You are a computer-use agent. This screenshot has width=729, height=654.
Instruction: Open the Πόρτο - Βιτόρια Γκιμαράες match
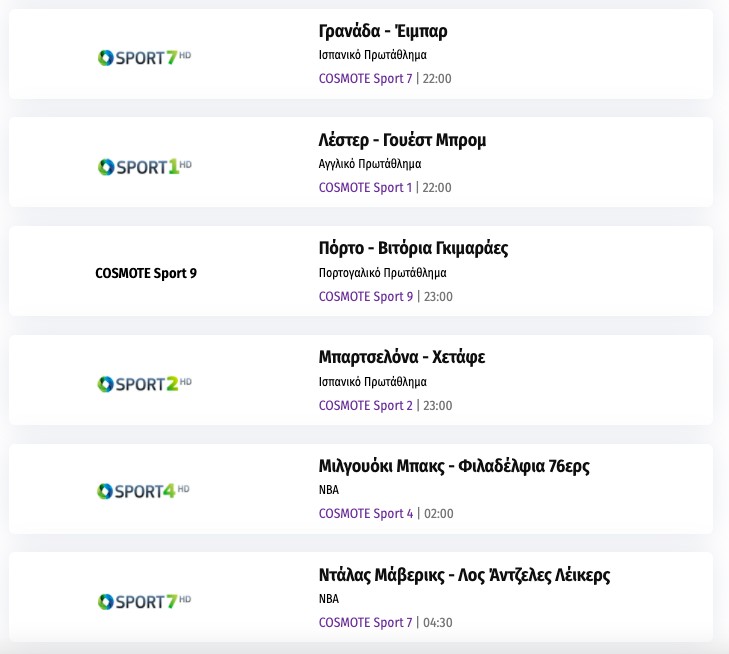413,248
